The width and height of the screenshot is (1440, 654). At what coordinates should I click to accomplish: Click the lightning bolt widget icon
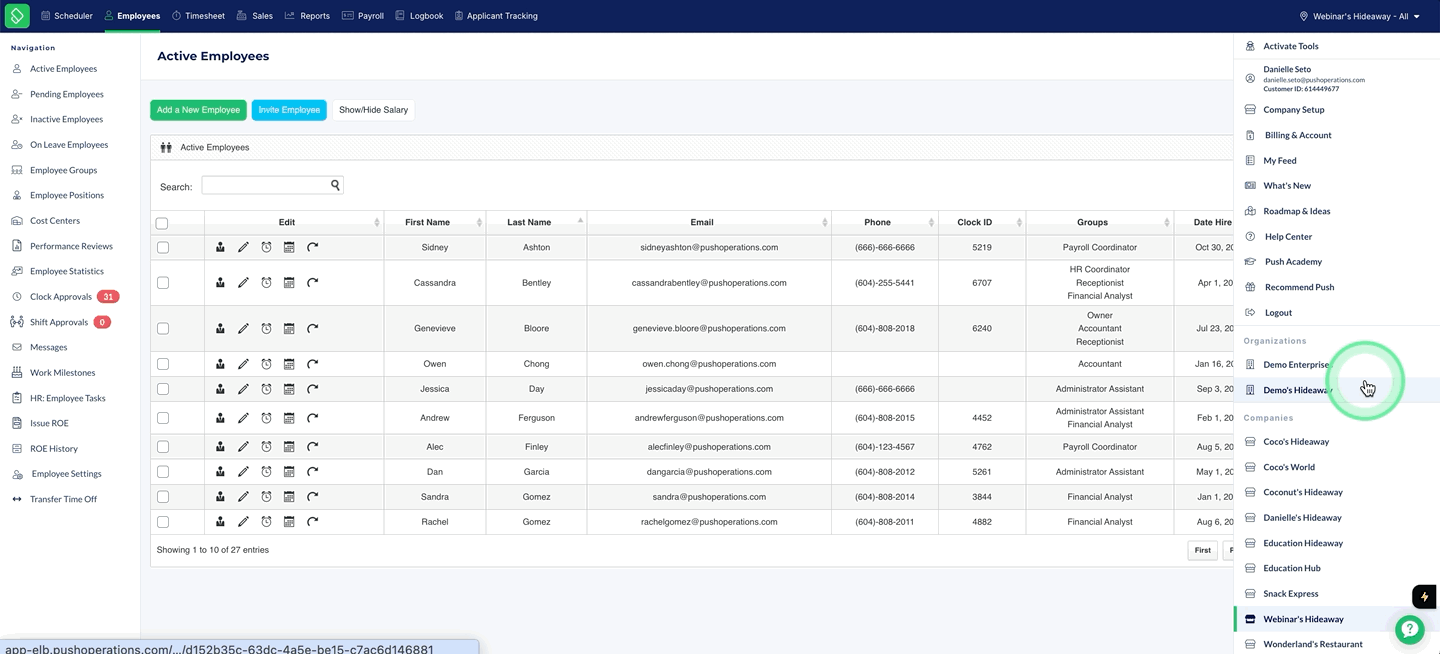pyautogui.click(x=1425, y=597)
